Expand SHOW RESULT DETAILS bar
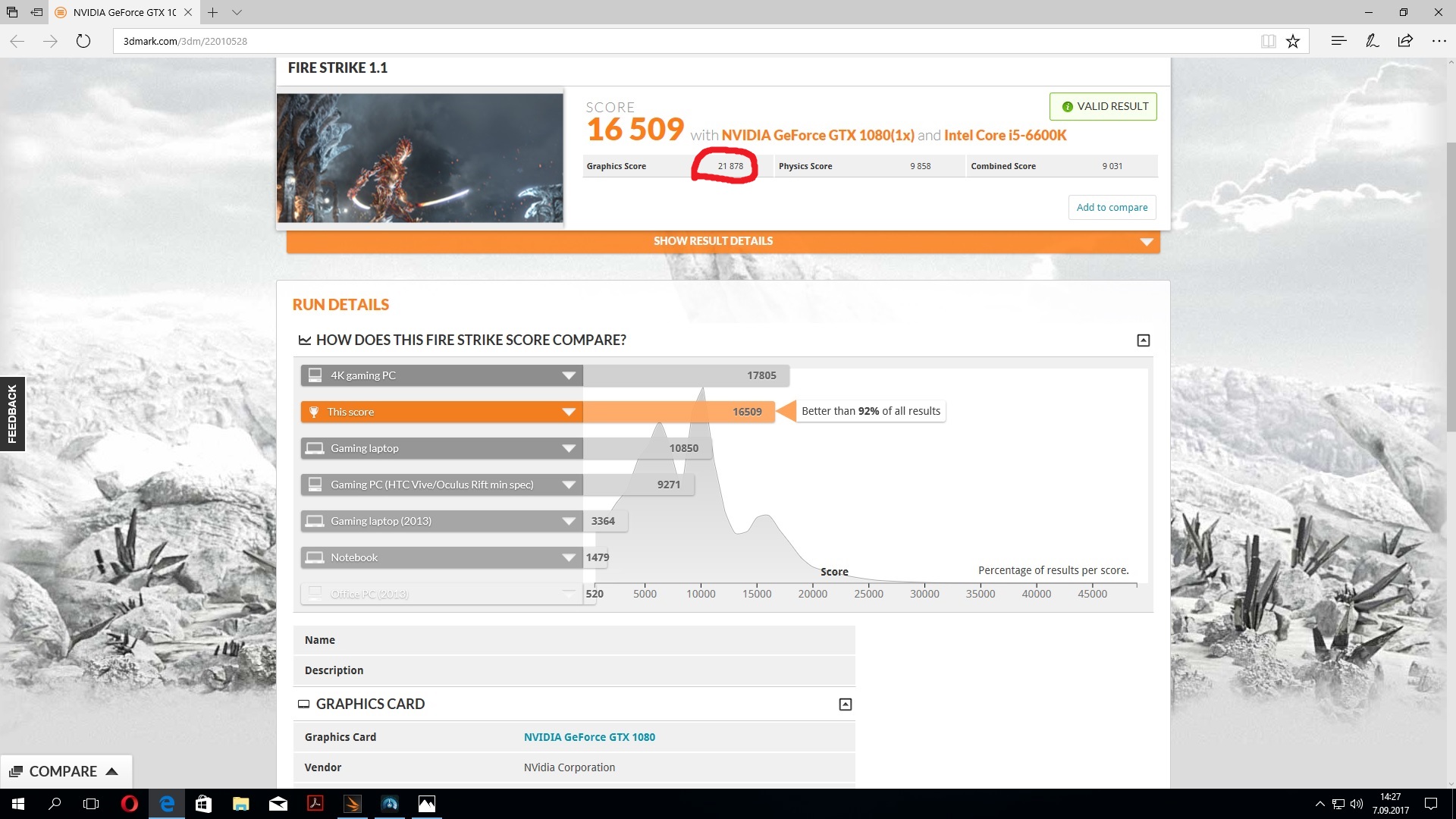The width and height of the screenshot is (1456, 819). 723,241
